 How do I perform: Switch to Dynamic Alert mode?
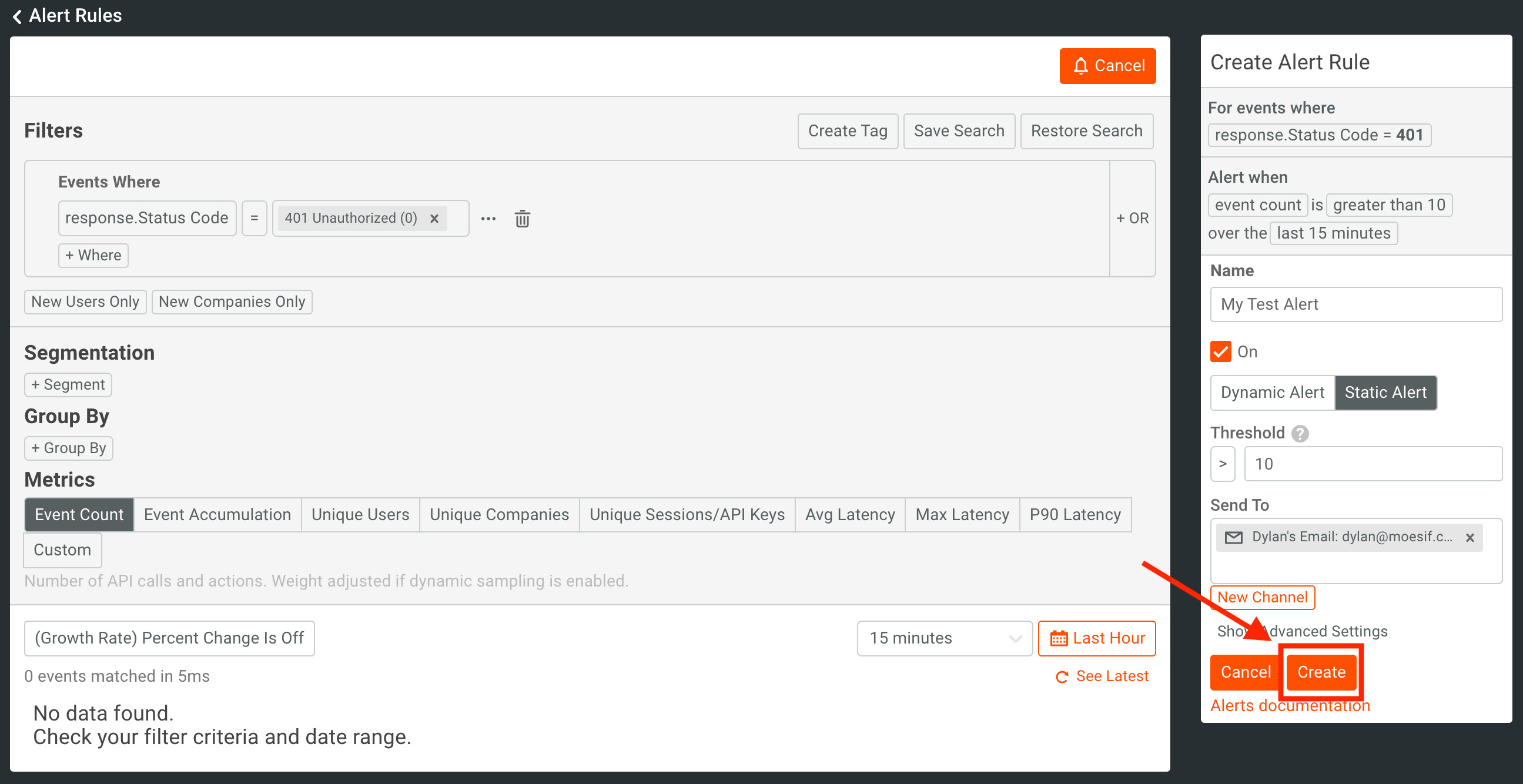point(1273,392)
